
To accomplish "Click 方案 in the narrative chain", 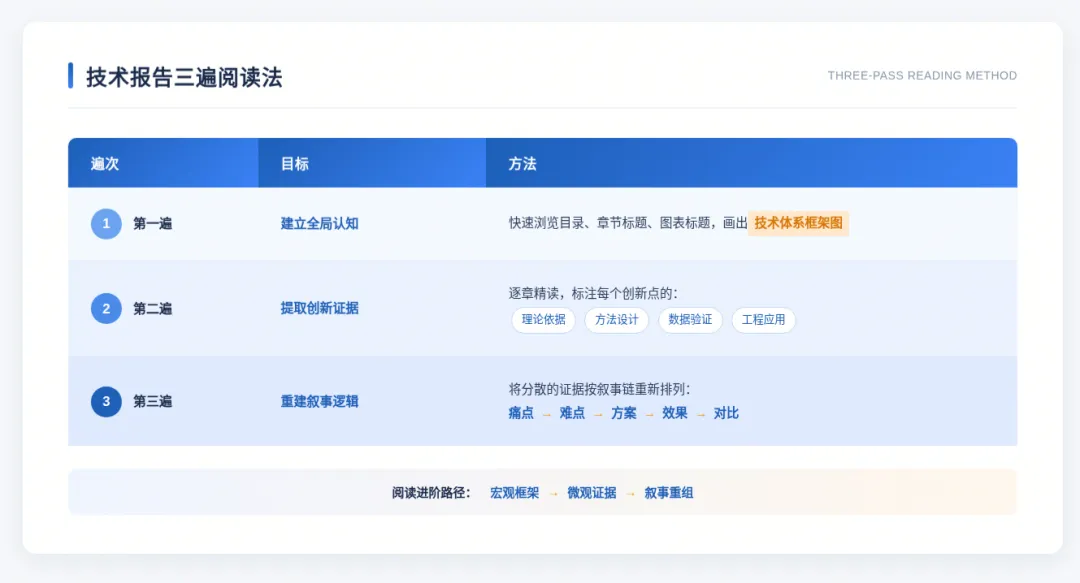I will point(624,413).
